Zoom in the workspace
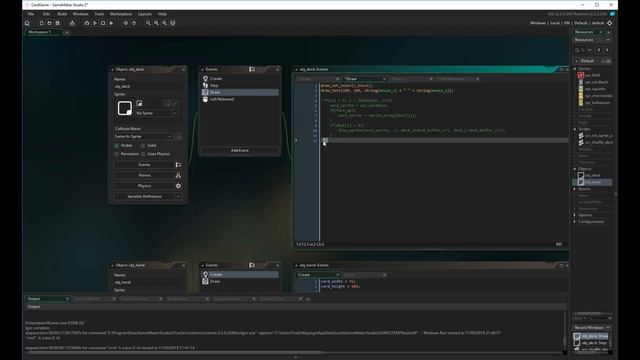This screenshot has height=360, width=640. 164,23
